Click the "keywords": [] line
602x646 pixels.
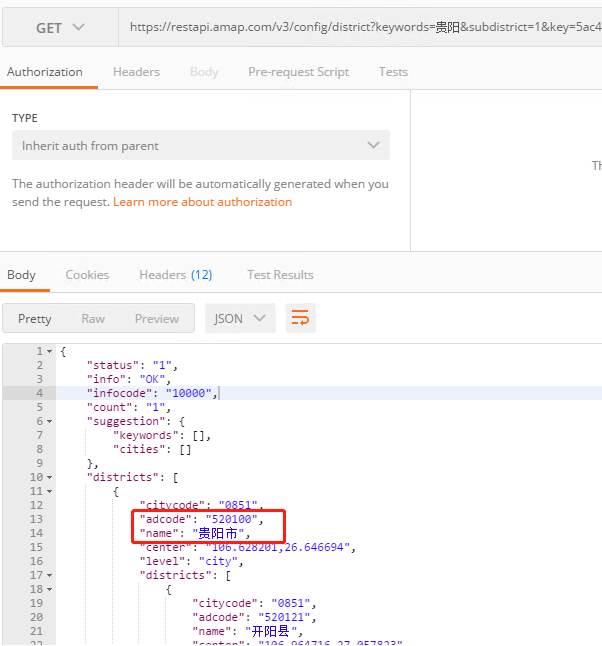tap(162, 435)
